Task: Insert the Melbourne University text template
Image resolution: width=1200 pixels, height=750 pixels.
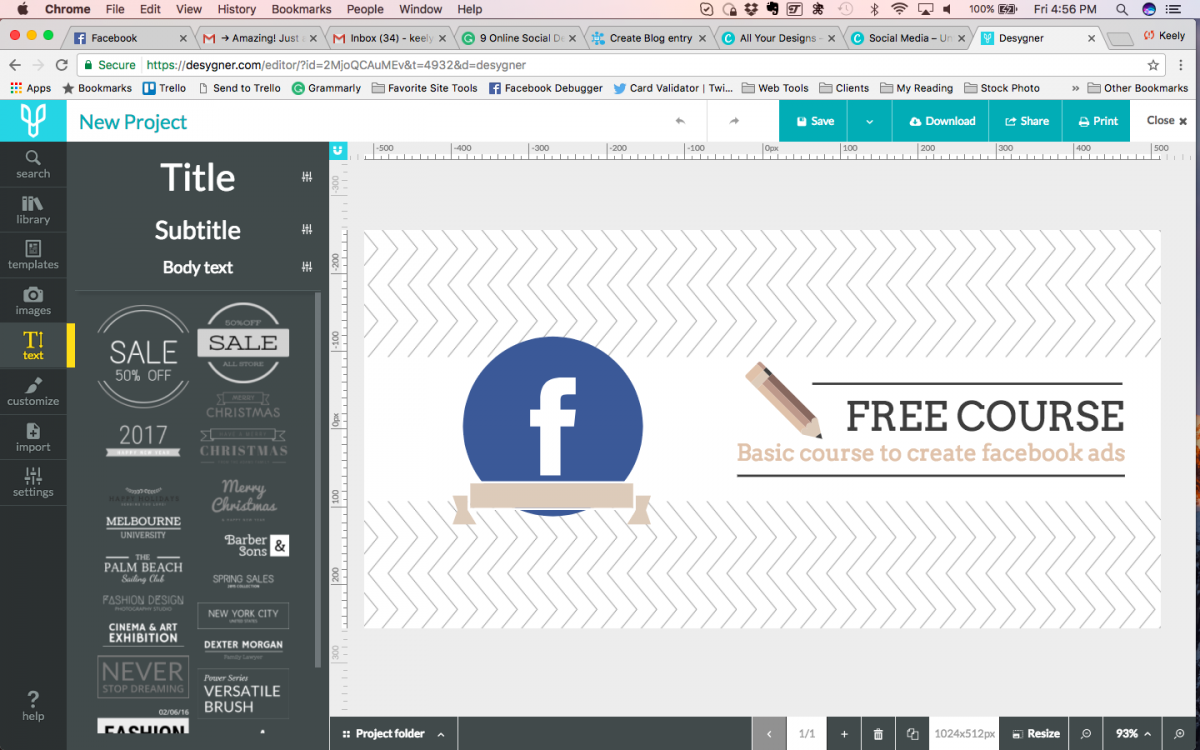Action: click(143, 526)
